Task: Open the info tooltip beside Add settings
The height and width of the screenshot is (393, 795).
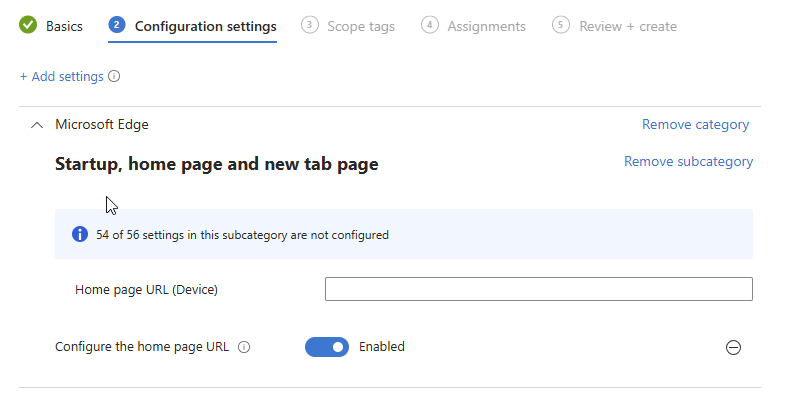Action: click(114, 77)
